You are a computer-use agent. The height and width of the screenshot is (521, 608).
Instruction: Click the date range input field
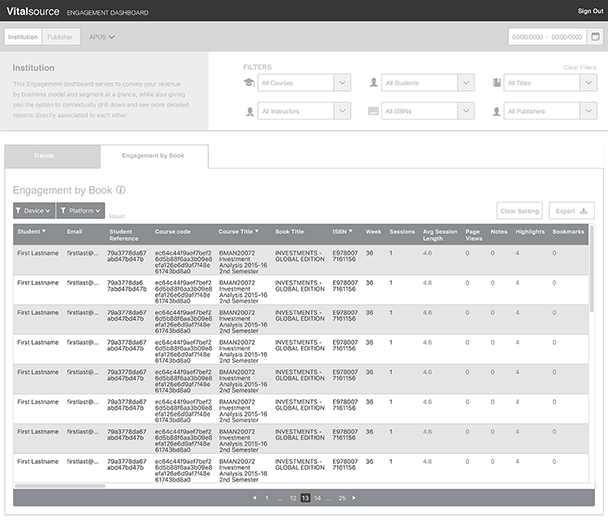[x=546, y=37]
